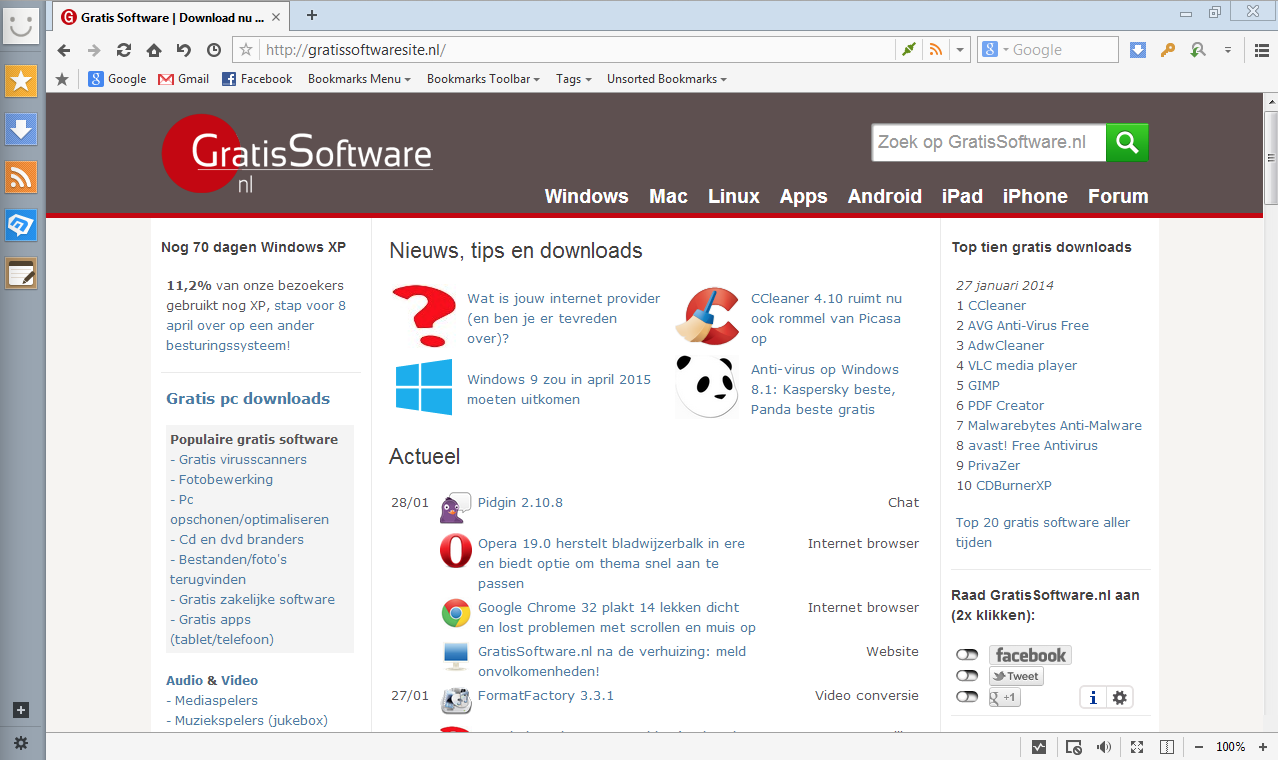1278x760 pixels.
Task: Open the Downloads panel in the sidebar
Action: tap(21, 129)
